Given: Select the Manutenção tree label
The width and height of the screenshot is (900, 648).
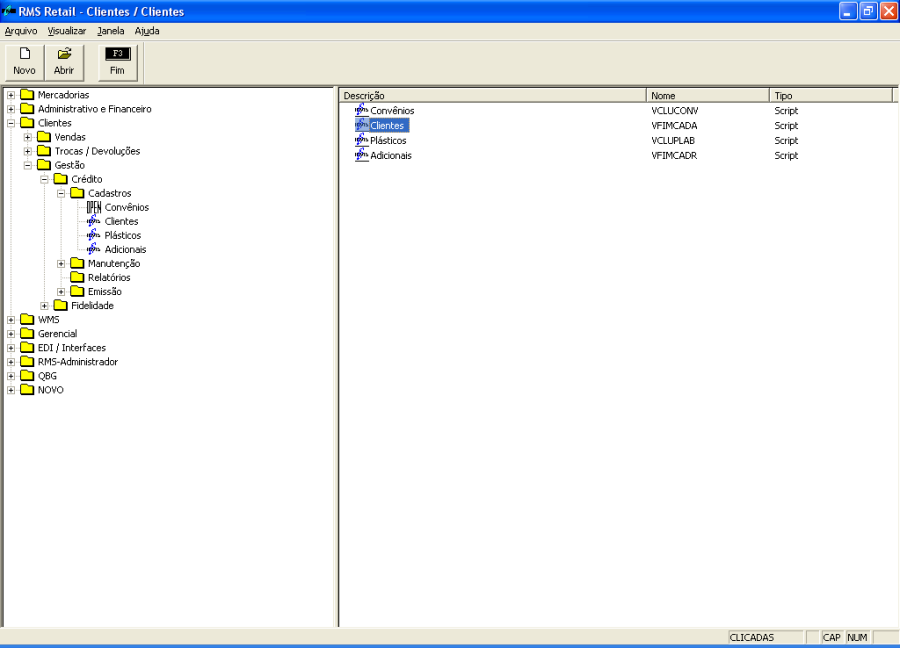Looking at the screenshot, I should [x=114, y=264].
